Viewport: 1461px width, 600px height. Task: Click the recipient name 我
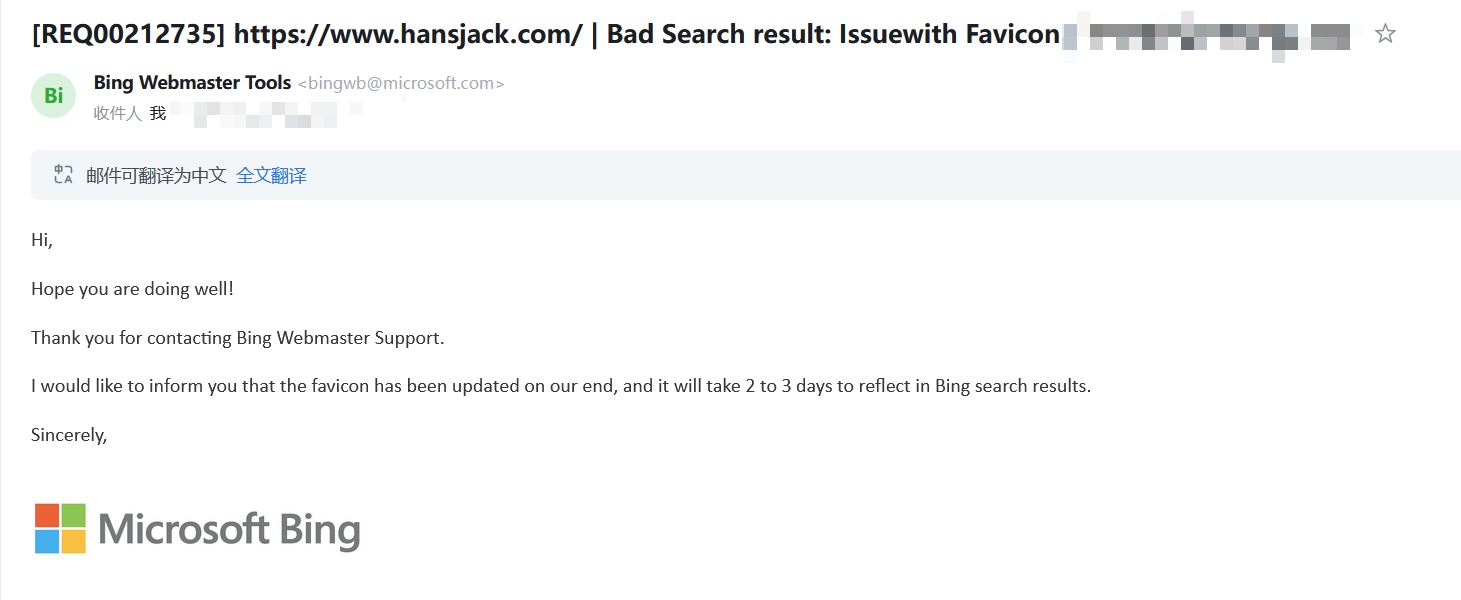click(158, 113)
